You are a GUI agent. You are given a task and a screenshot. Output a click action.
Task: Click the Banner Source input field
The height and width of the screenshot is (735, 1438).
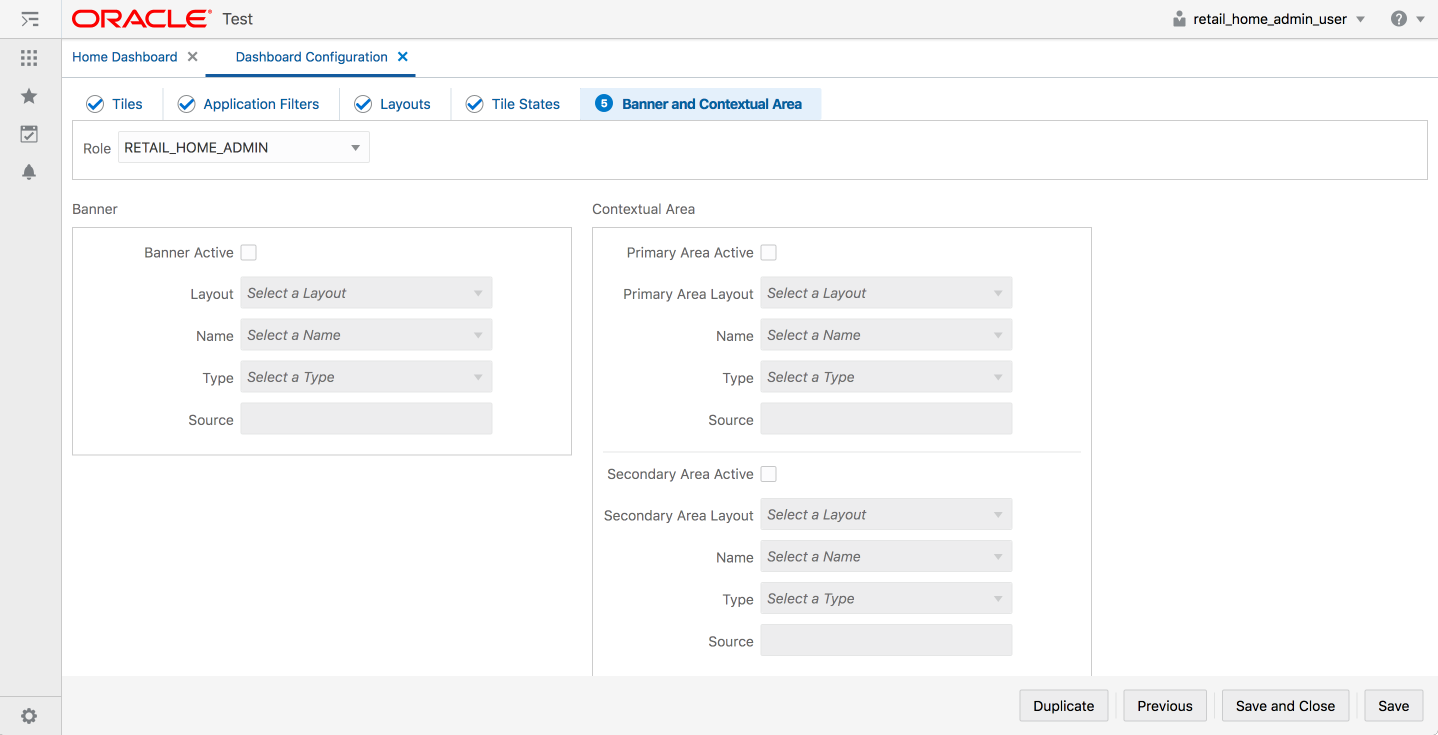click(366, 419)
